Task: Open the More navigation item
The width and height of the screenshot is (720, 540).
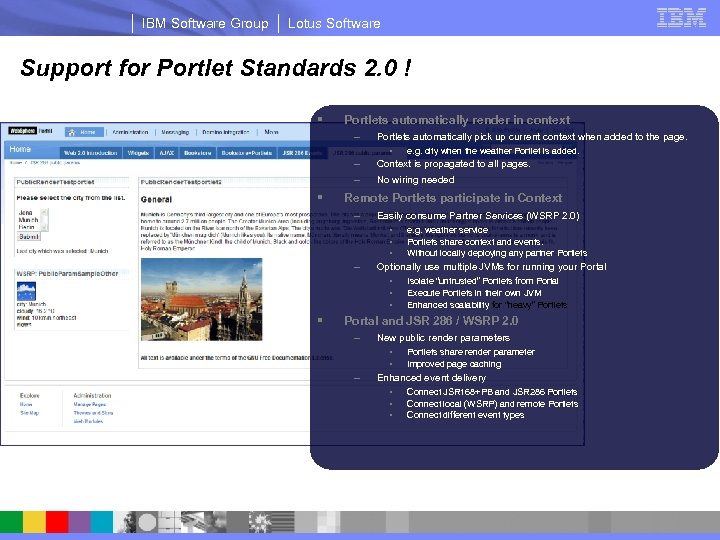Action: tap(271, 132)
